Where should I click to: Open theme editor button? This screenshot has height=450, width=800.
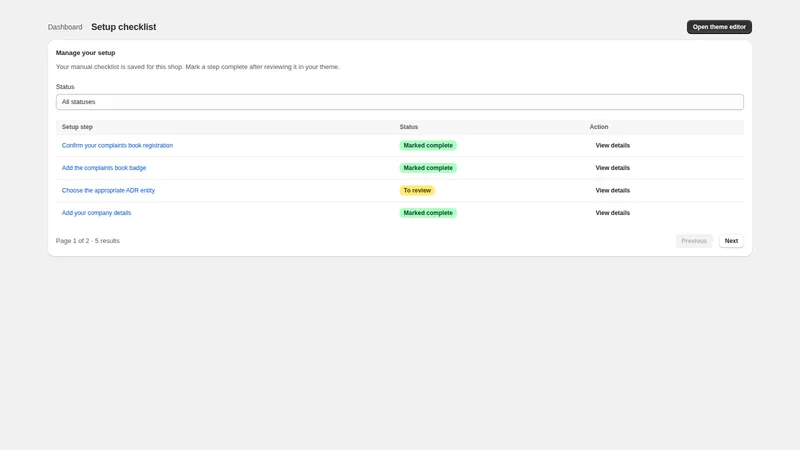click(719, 27)
